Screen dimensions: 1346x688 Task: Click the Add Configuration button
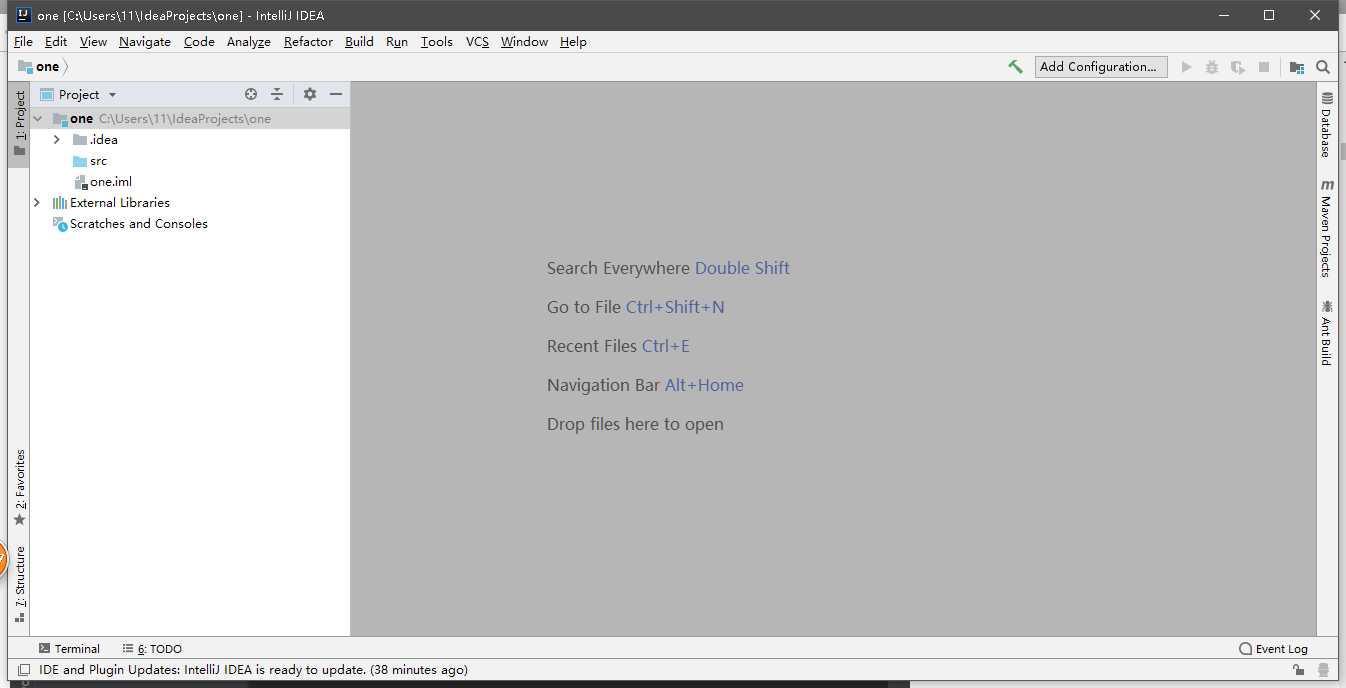(x=1101, y=67)
